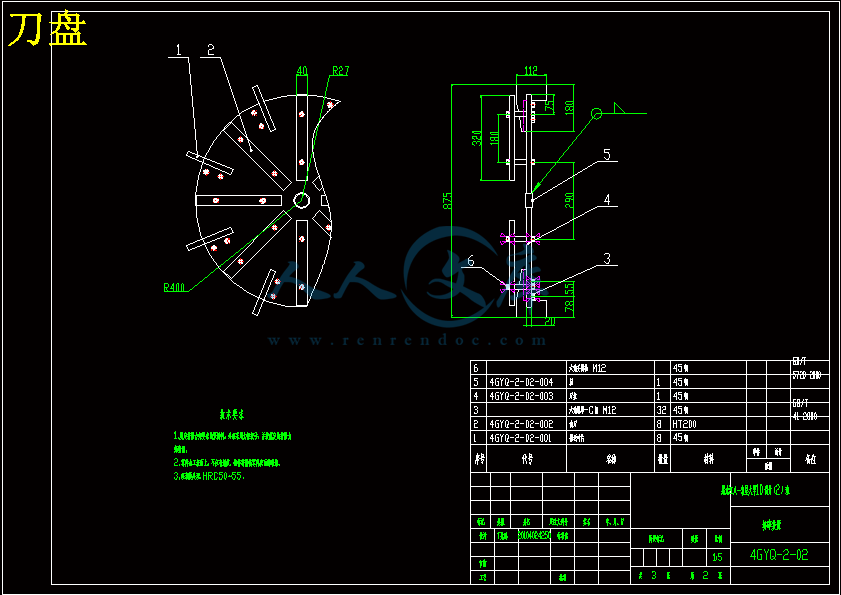Viewport: 841px width, 595px height.
Task: Select the 40 width dimension
Action: (x=302, y=70)
